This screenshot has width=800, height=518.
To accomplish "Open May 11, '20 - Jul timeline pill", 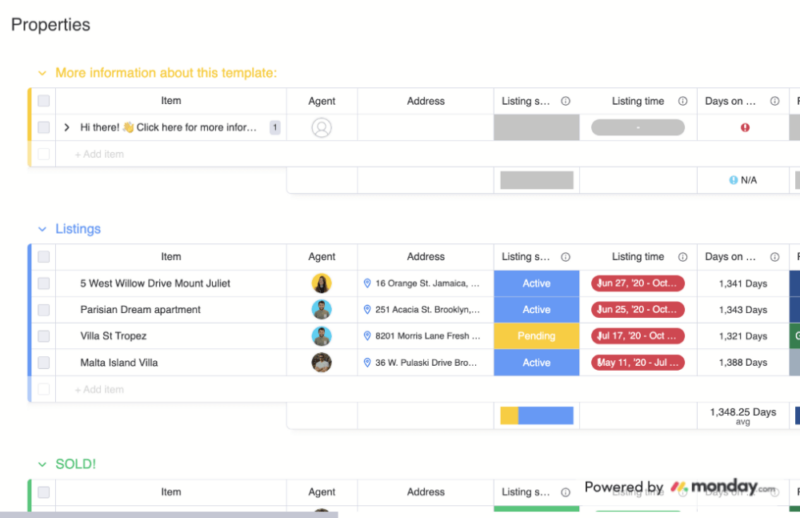I will [638, 362].
